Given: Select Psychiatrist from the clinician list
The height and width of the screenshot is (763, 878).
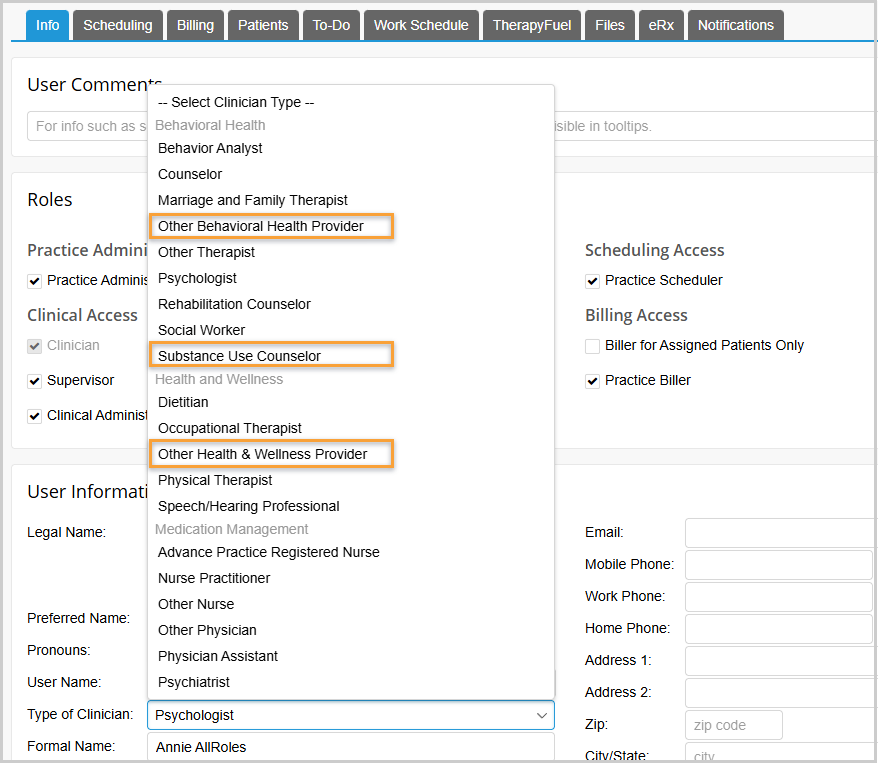Looking at the screenshot, I should point(194,682).
